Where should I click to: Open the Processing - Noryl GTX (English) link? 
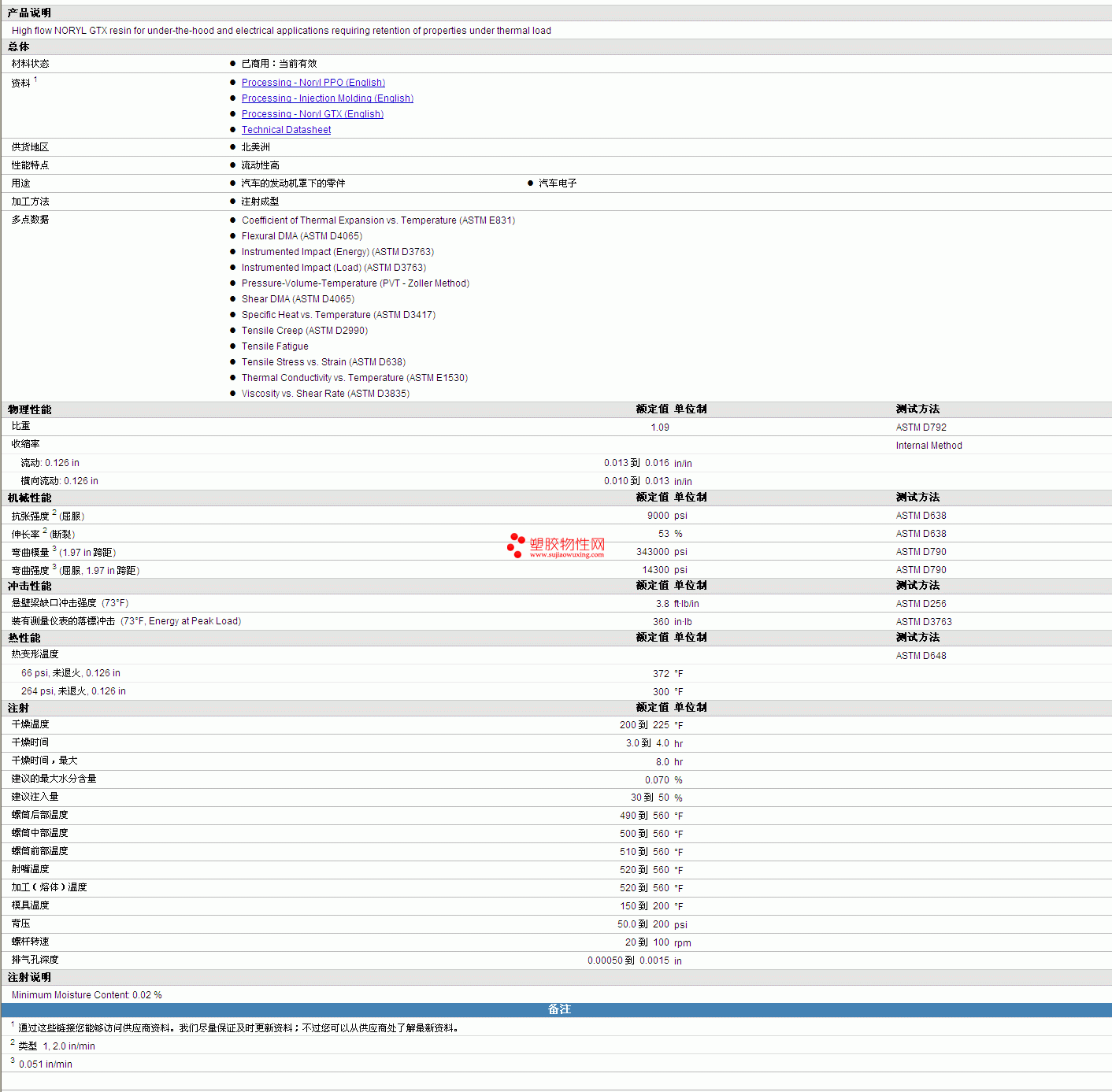tap(312, 114)
